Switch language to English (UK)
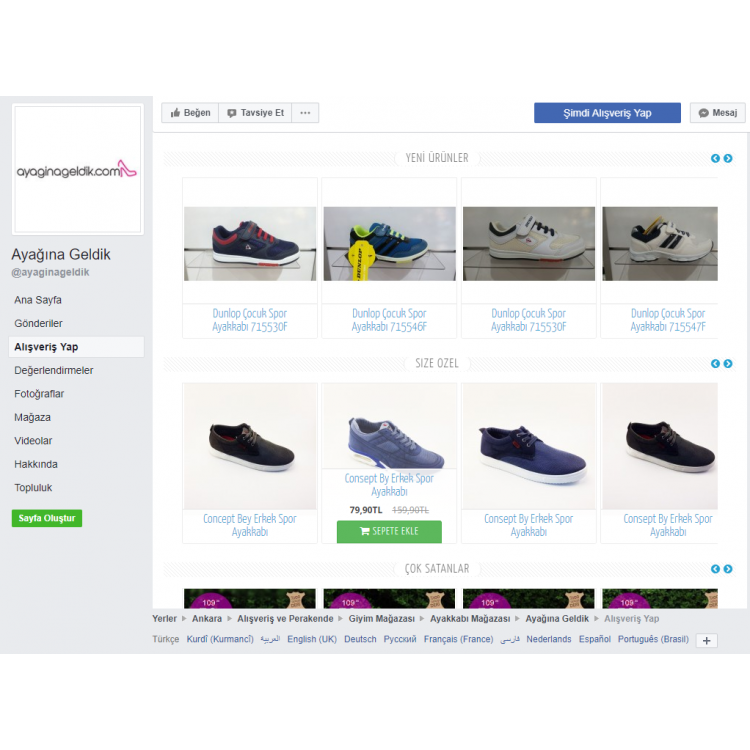750x750 pixels. pos(312,639)
